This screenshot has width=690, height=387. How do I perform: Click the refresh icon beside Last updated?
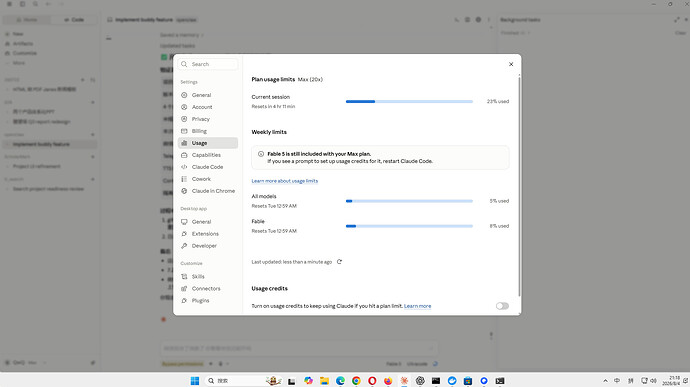339,262
